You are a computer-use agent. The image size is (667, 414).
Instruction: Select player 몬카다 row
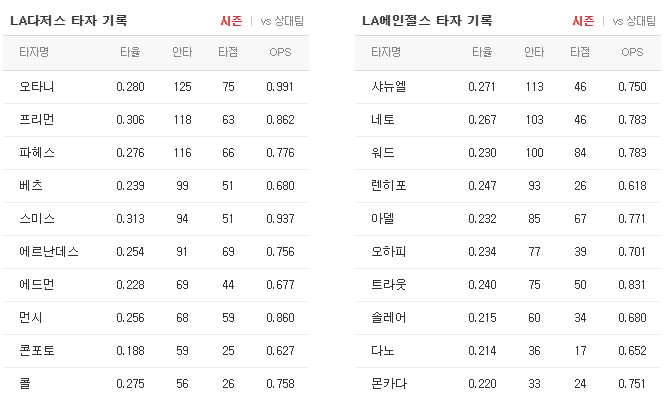coord(508,384)
